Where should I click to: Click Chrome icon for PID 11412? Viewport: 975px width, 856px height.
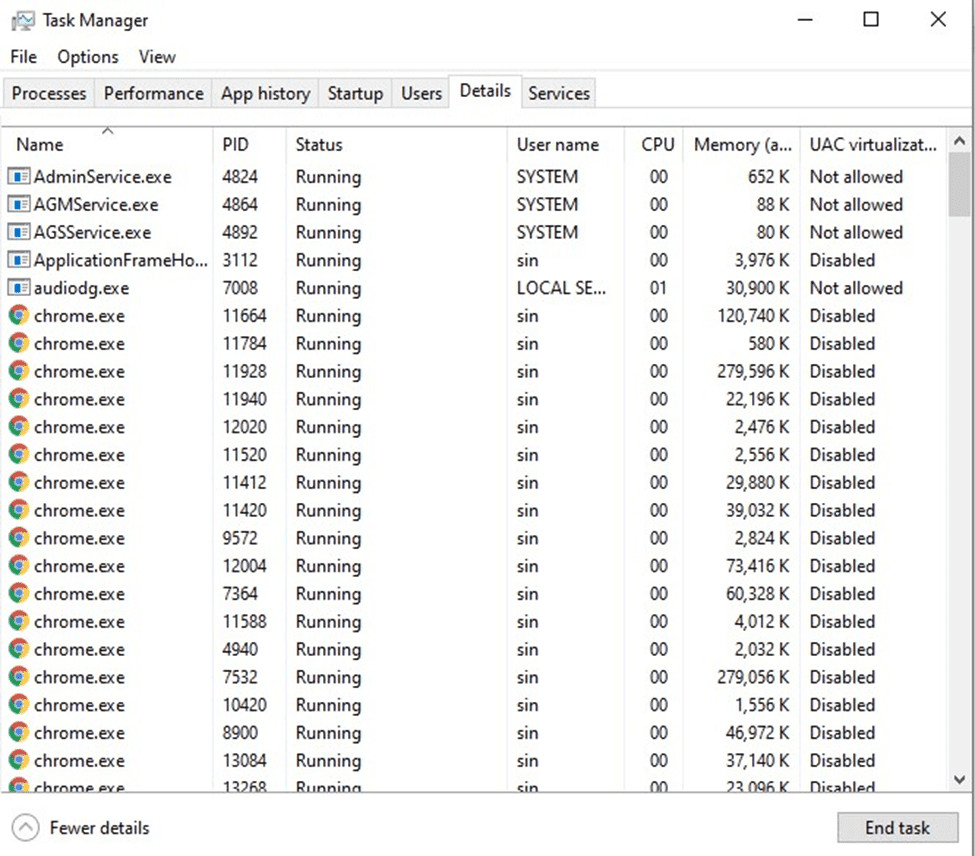(x=19, y=482)
